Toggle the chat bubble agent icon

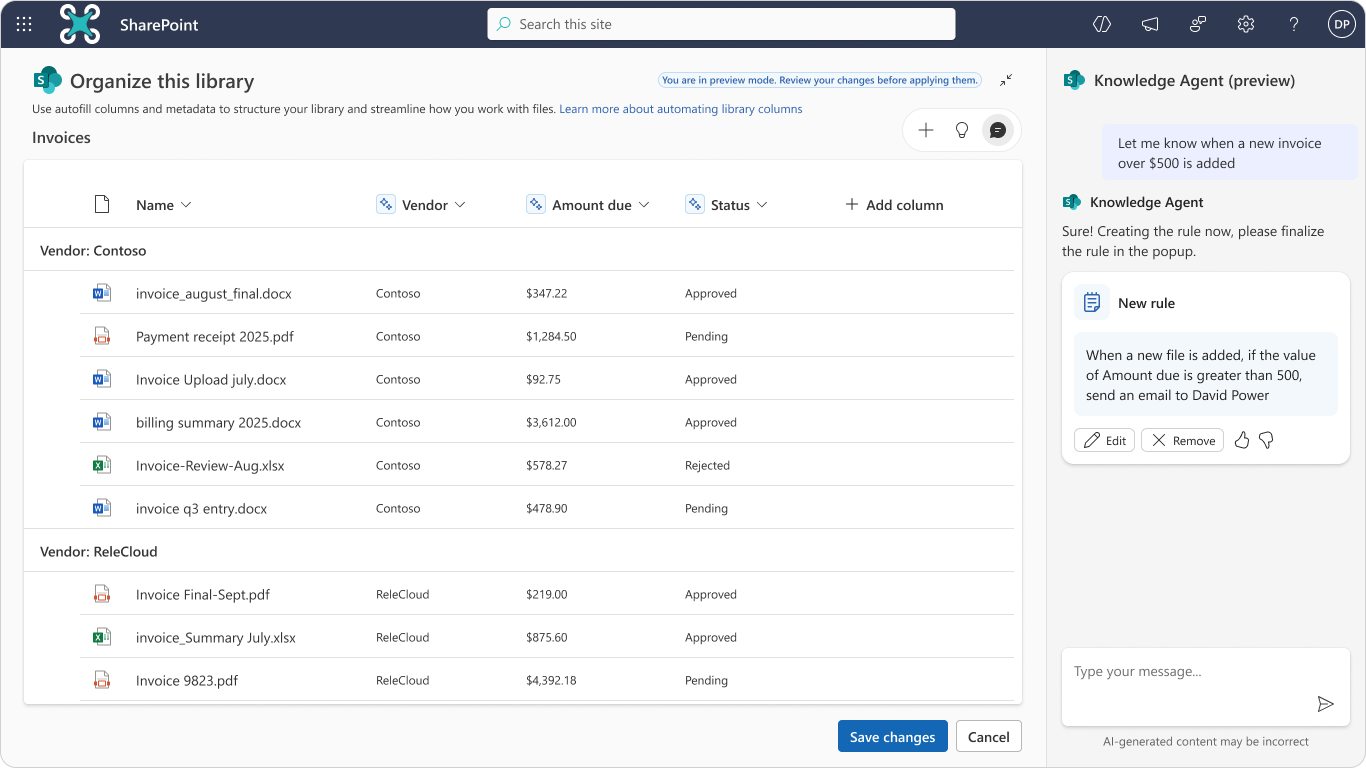coord(997,130)
